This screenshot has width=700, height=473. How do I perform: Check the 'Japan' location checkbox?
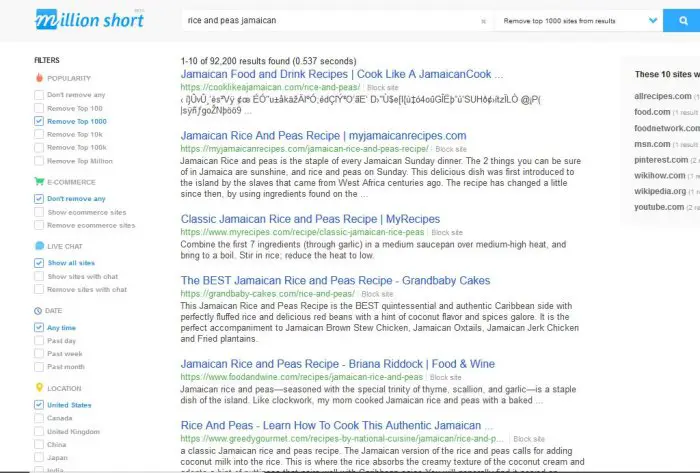pos(39,457)
